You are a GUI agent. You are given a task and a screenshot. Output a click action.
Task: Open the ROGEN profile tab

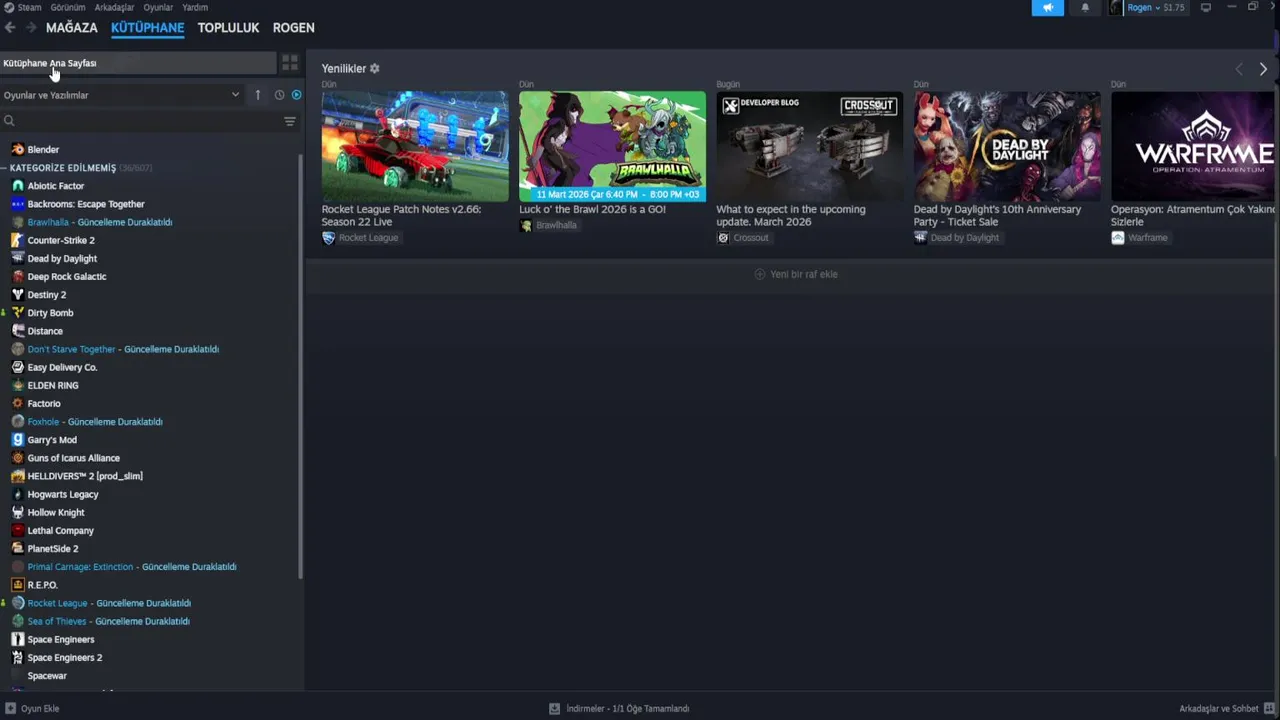(x=294, y=28)
